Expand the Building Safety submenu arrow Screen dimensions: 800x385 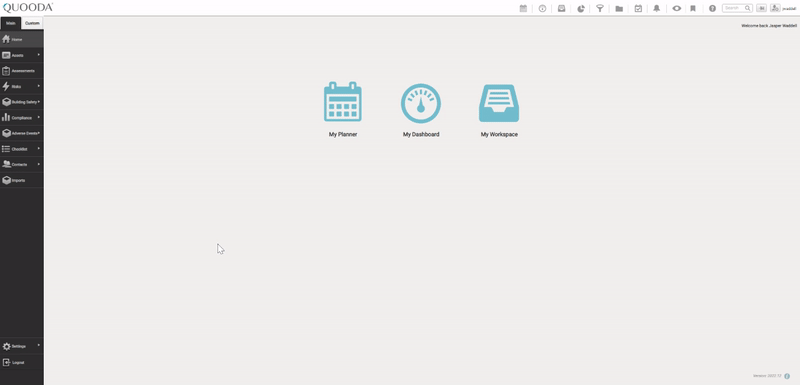coord(39,101)
